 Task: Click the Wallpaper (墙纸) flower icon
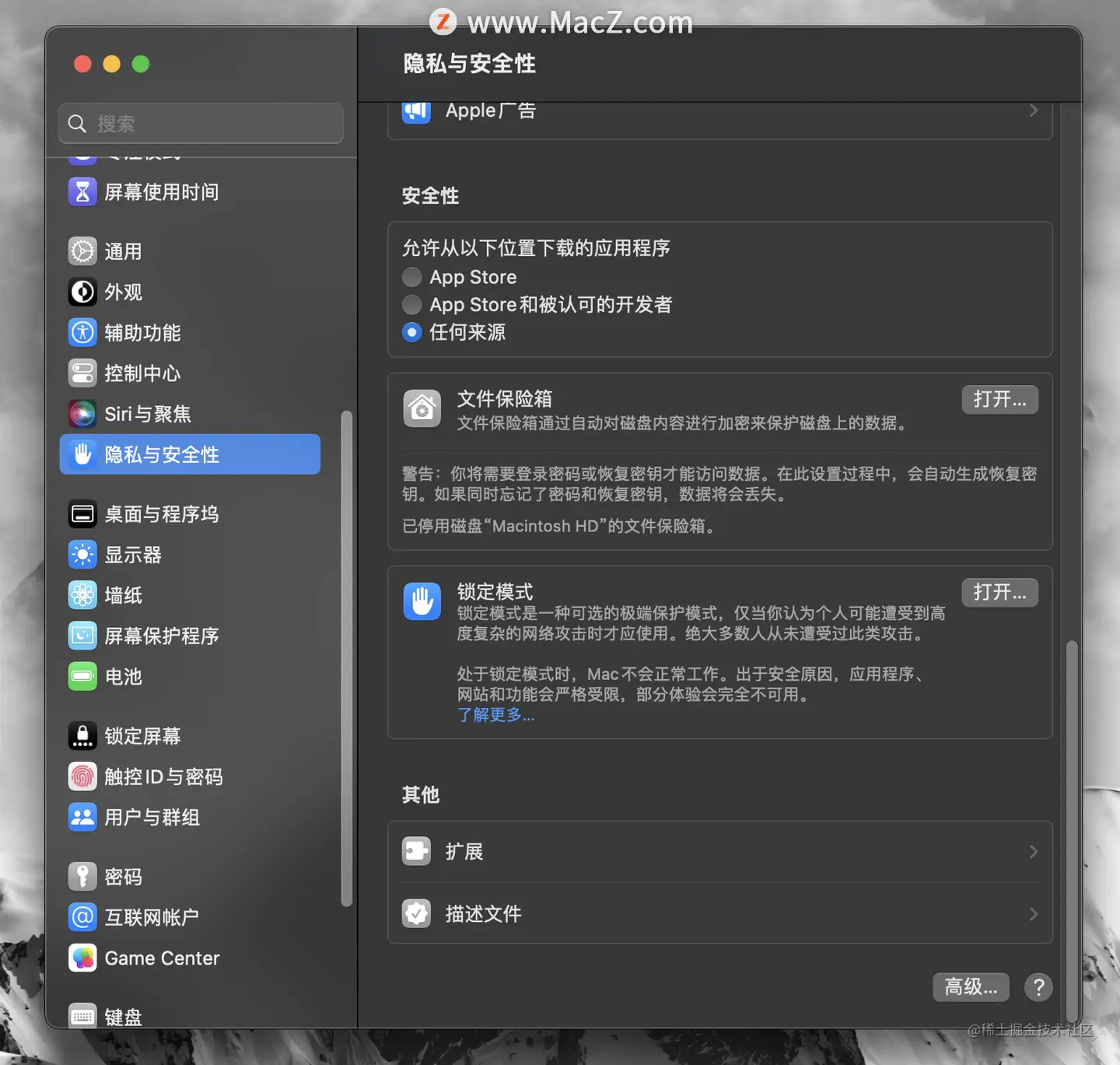(x=82, y=595)
